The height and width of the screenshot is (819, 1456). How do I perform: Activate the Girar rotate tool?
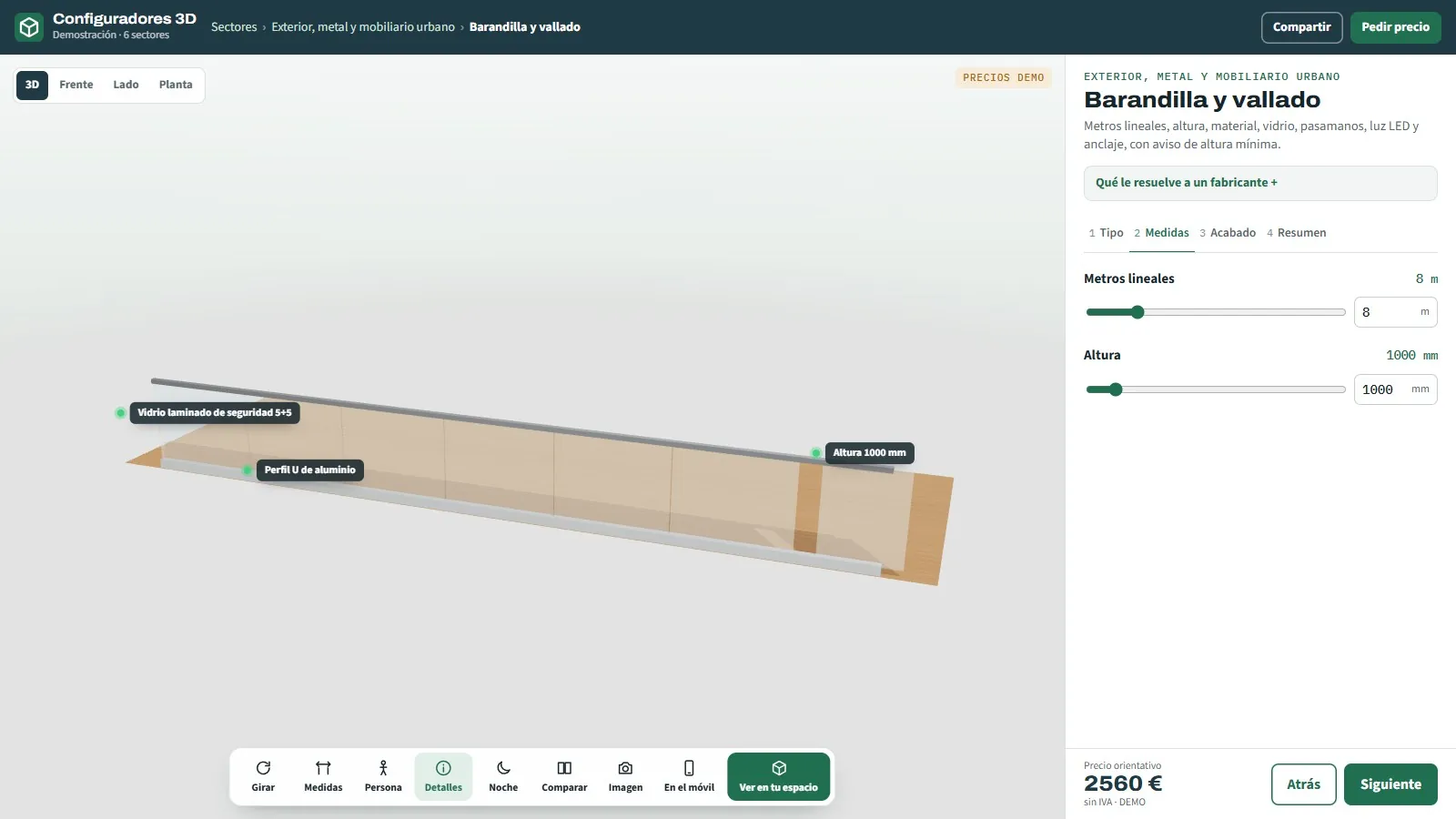(263, 776)
